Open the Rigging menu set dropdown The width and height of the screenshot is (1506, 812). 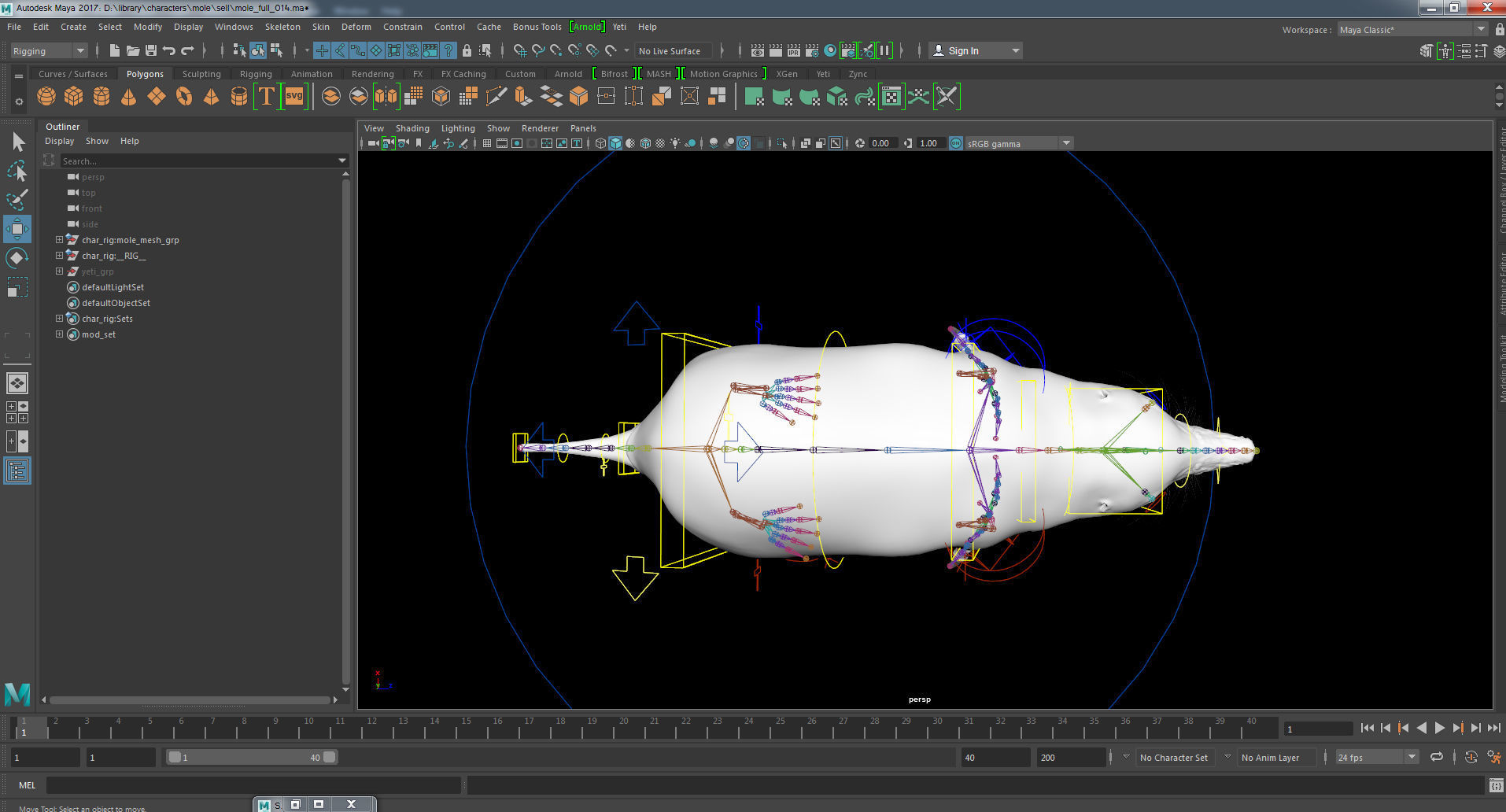coord(49,50)
